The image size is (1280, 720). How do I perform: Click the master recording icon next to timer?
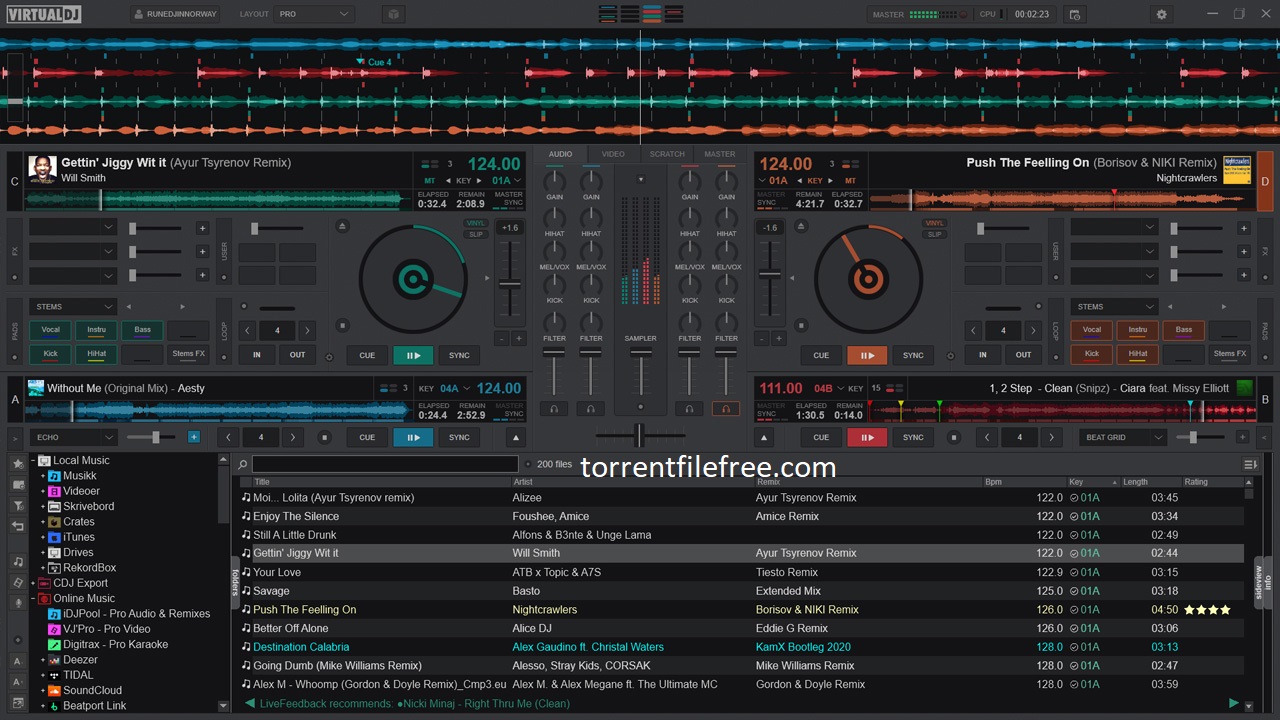click(x=1074, y=14)
